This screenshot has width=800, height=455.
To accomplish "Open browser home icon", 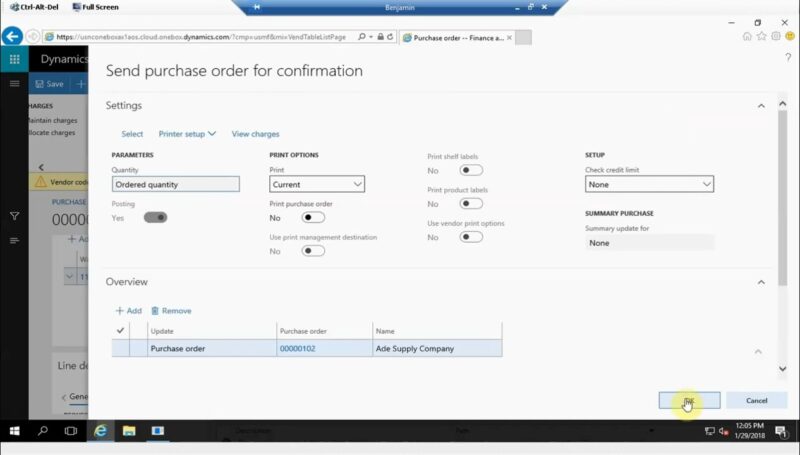I will pos(747,36).
